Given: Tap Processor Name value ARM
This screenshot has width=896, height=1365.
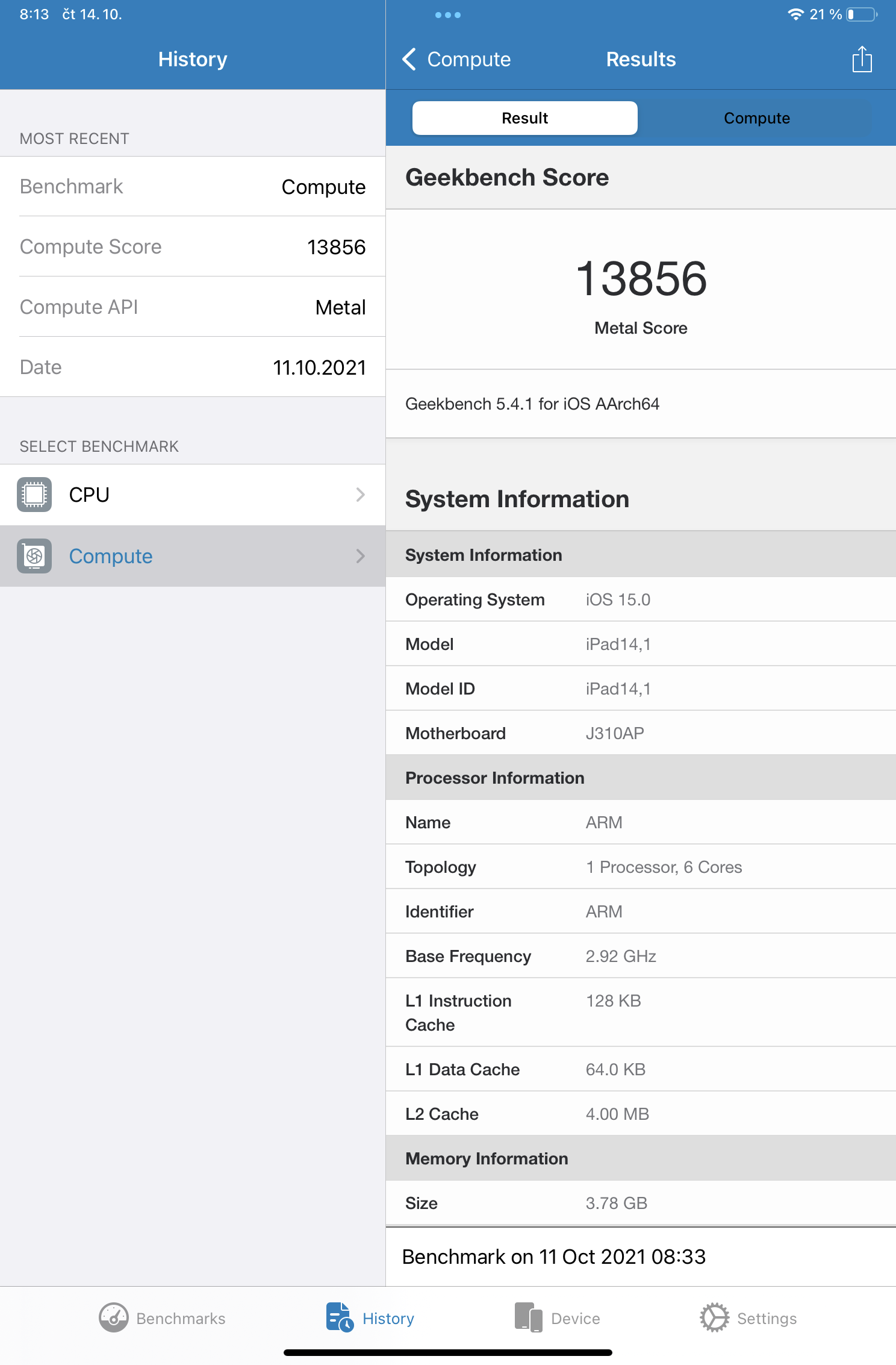Looking at the screenshot, I should (604, 822).
